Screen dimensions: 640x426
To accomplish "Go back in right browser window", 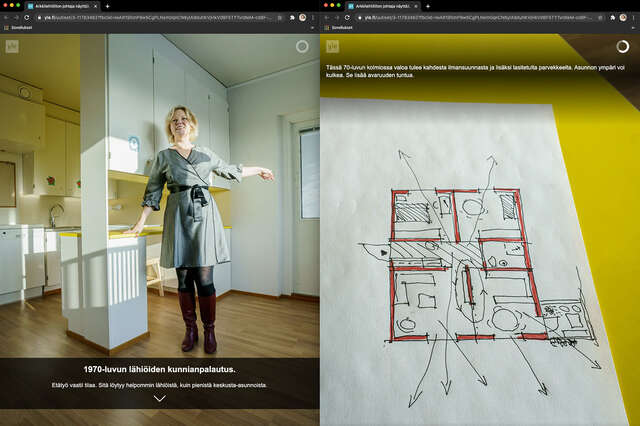I will (x=327, y=17).
